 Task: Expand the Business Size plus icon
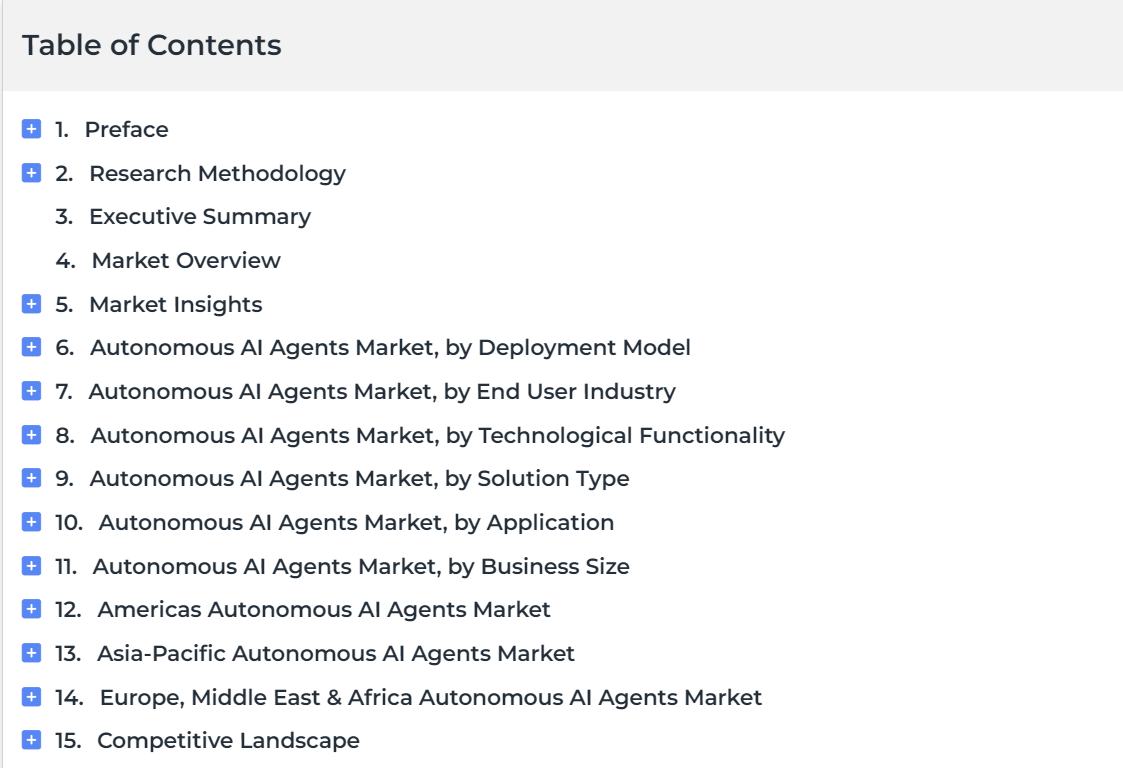tap(32, 566)
